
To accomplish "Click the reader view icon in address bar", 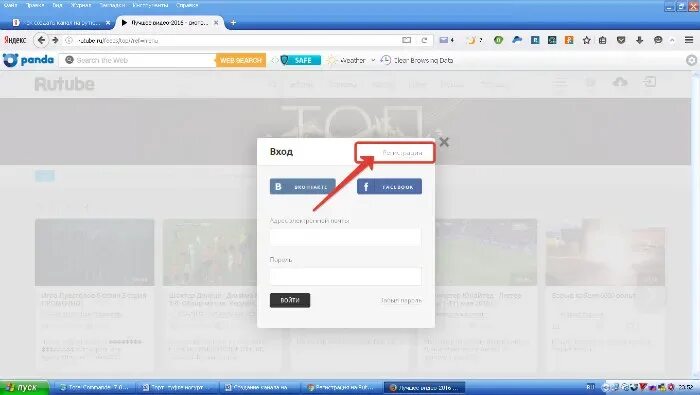I will click(406, 40).
